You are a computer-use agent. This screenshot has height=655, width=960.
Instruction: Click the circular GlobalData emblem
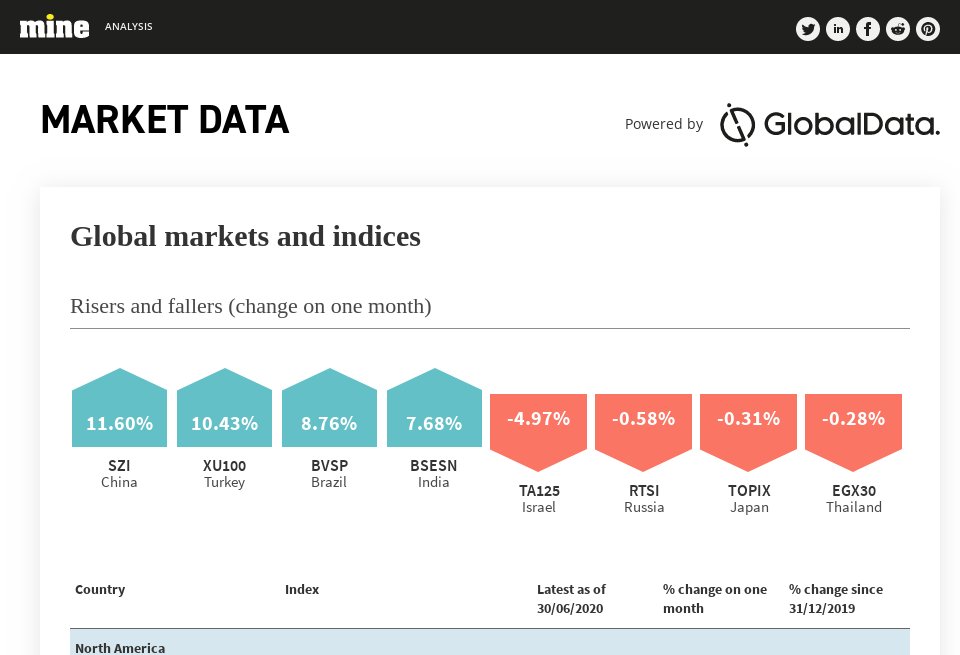tap(737, 124)
